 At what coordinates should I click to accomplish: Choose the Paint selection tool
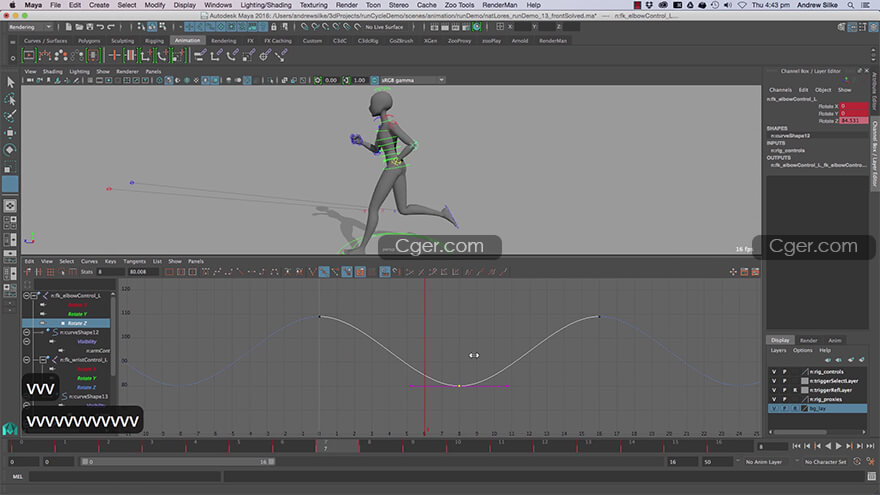click(10, 116)
